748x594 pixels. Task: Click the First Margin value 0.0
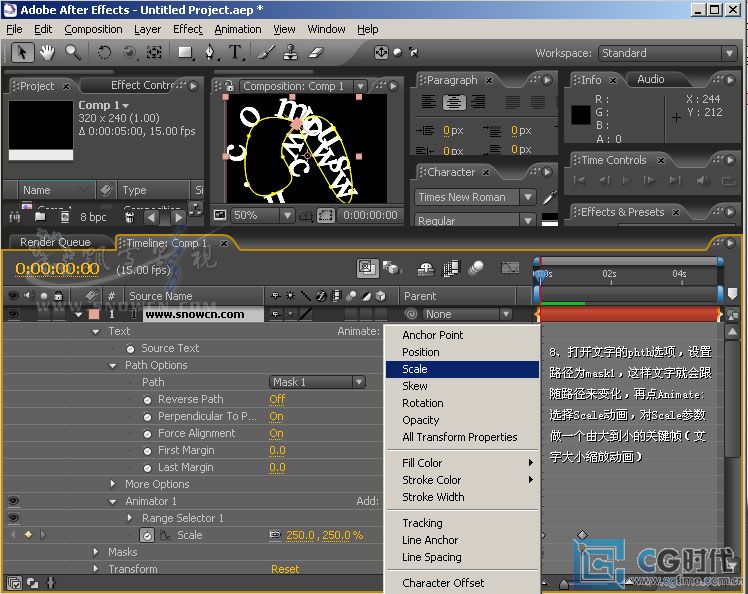click(277, 450)
